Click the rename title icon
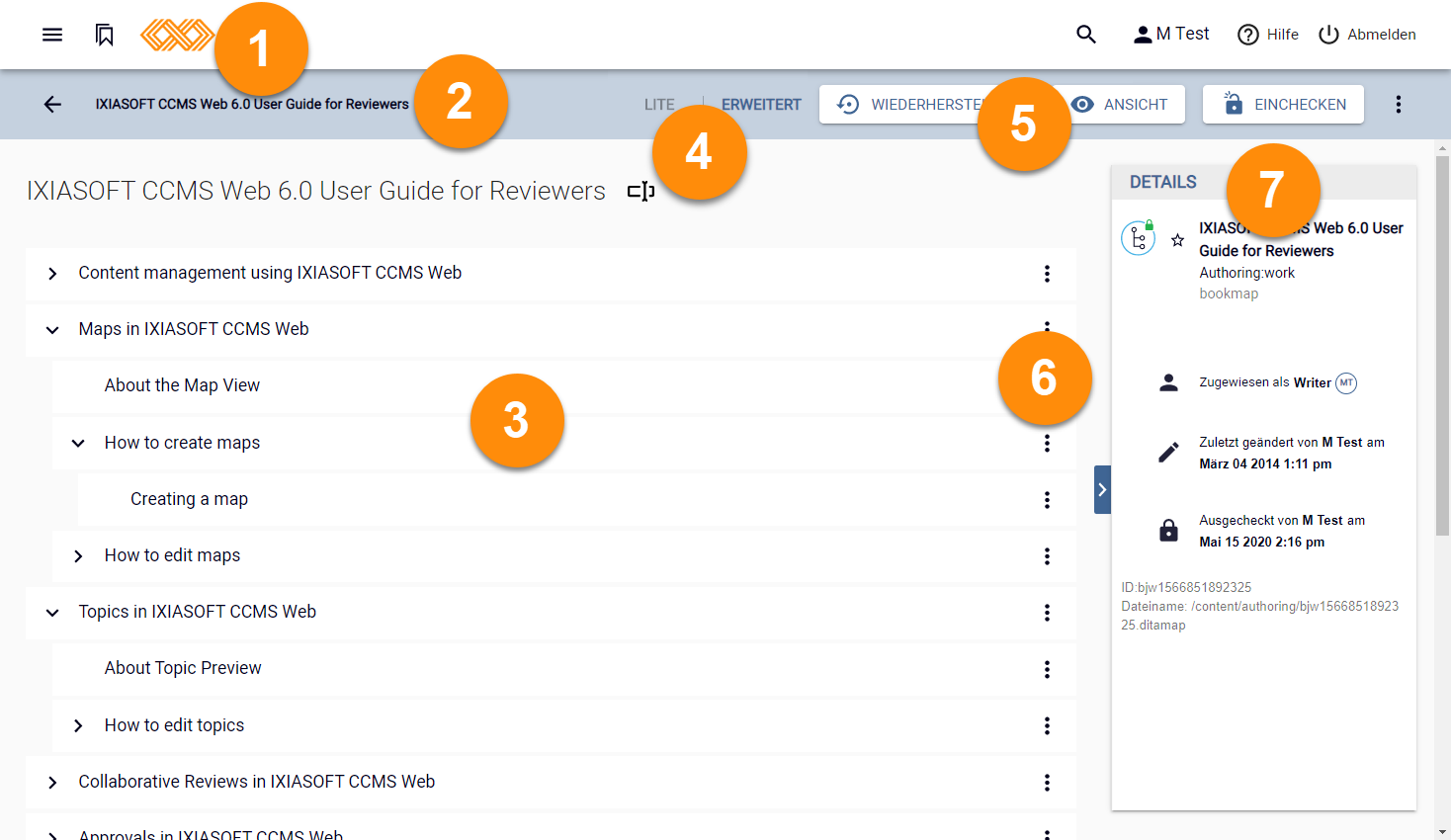This screenshot has height=840, width=1451. click(x=641, y=191)
